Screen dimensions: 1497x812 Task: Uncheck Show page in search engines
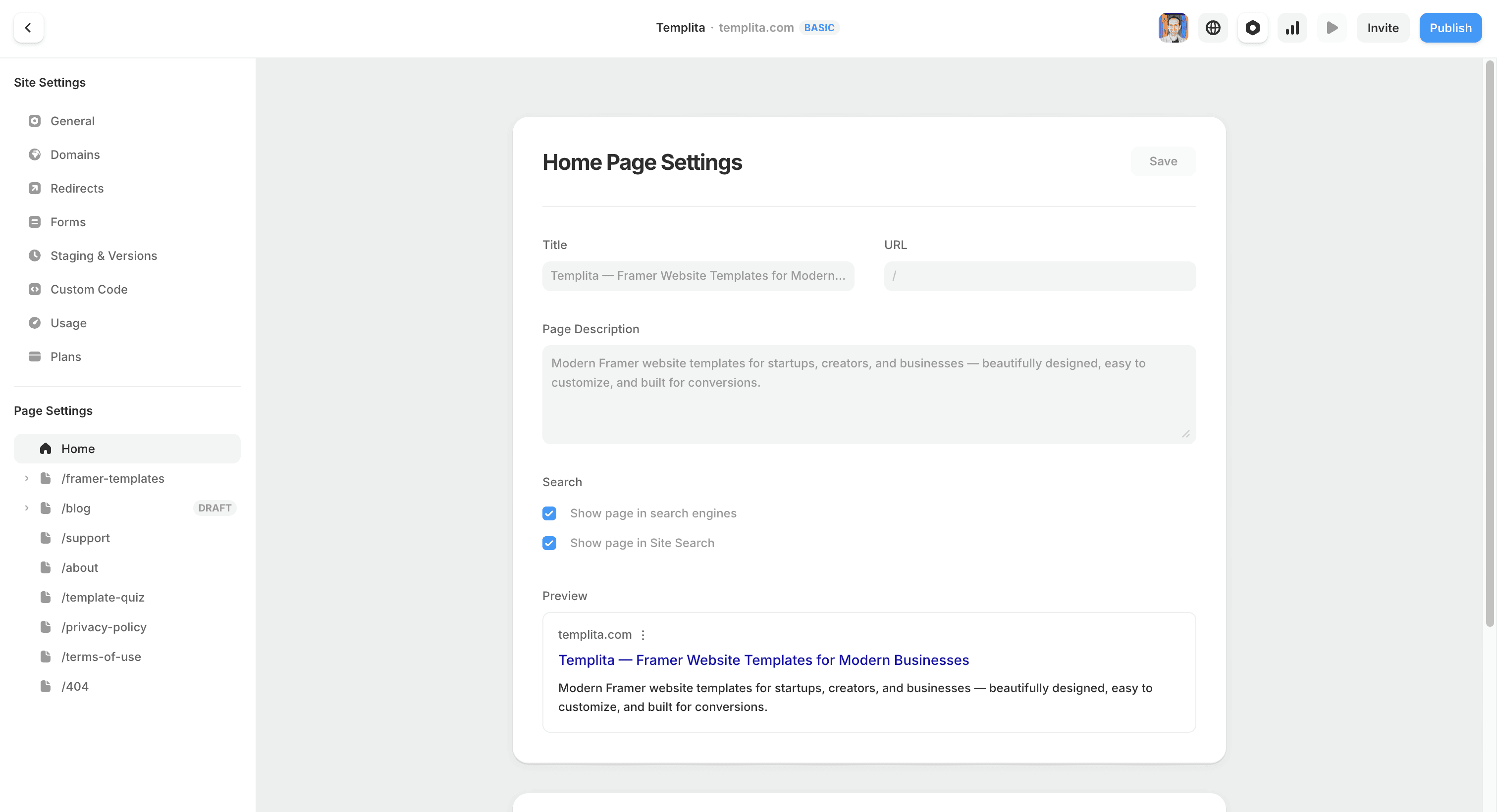click(549, 513)
